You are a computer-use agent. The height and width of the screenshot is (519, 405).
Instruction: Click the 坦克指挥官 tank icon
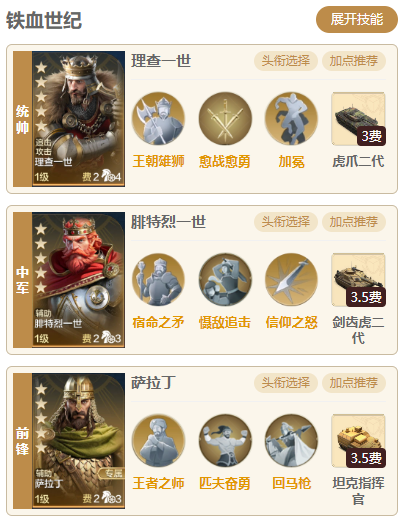point(358,441)
